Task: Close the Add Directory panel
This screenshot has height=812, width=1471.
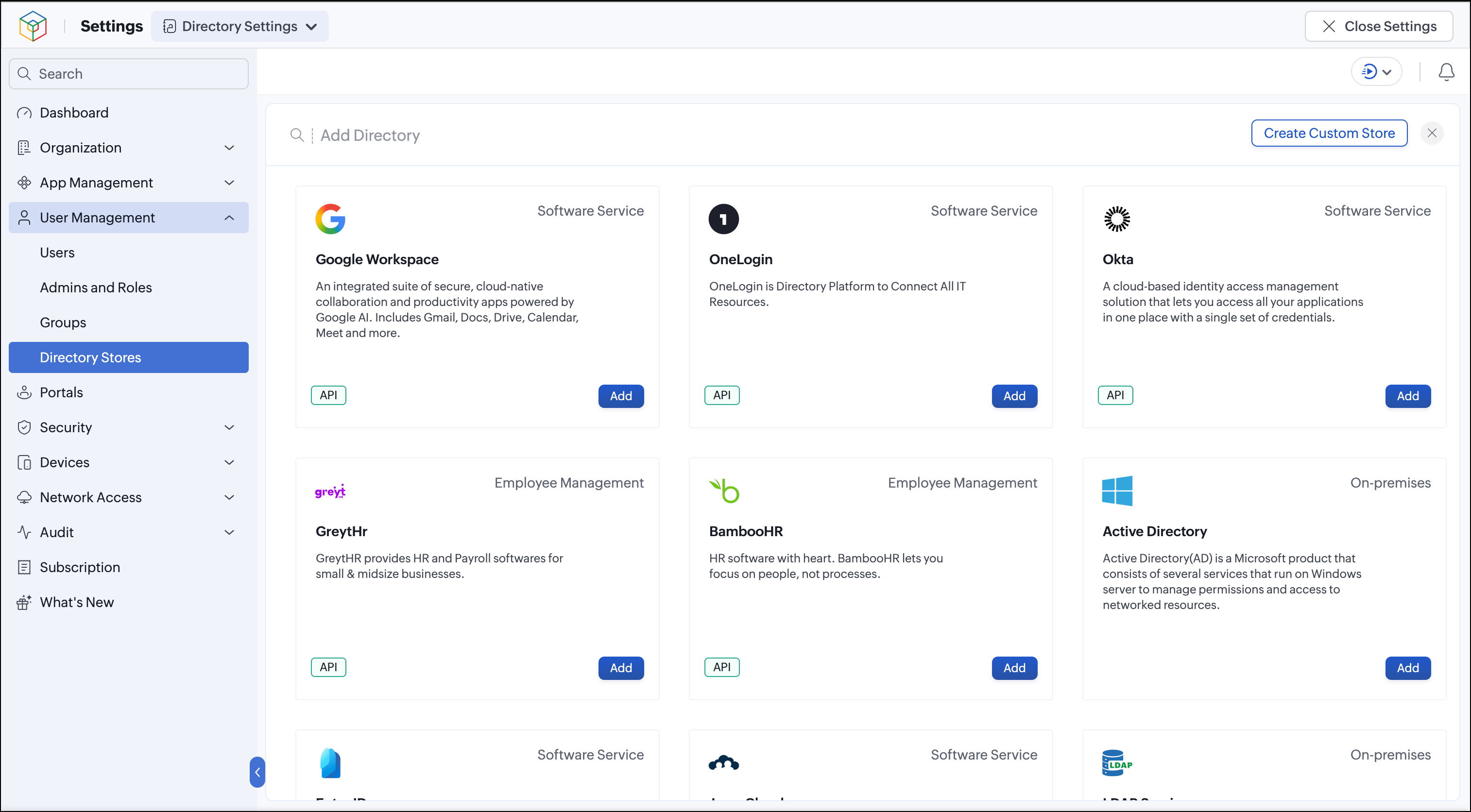Action: [1432, 133]
